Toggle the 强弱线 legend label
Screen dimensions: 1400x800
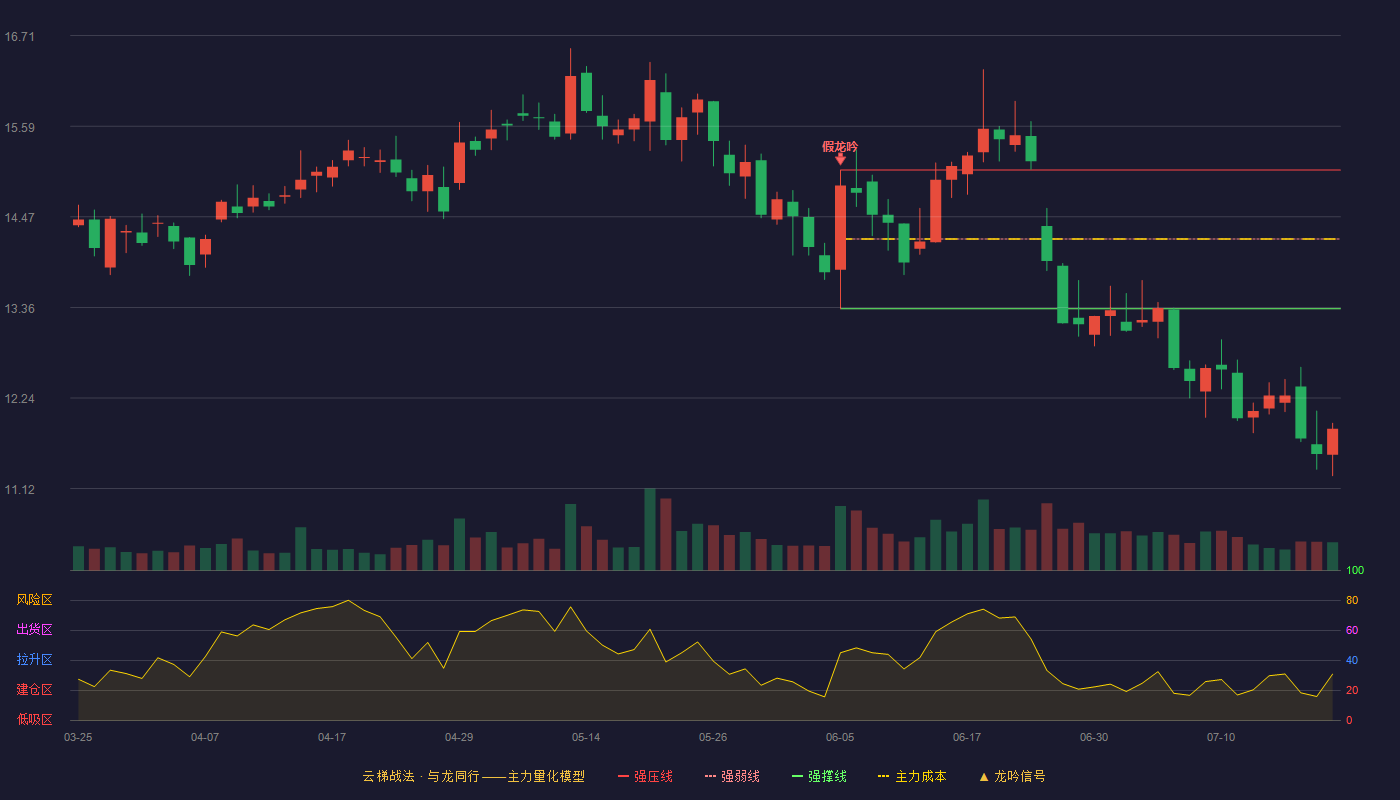(740, 776)
